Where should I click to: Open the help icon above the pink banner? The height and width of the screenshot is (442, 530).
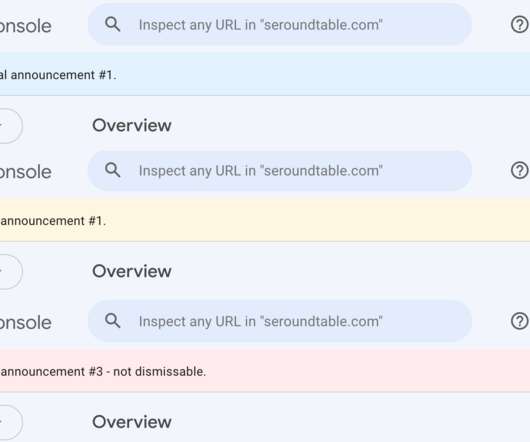[520, 321]
